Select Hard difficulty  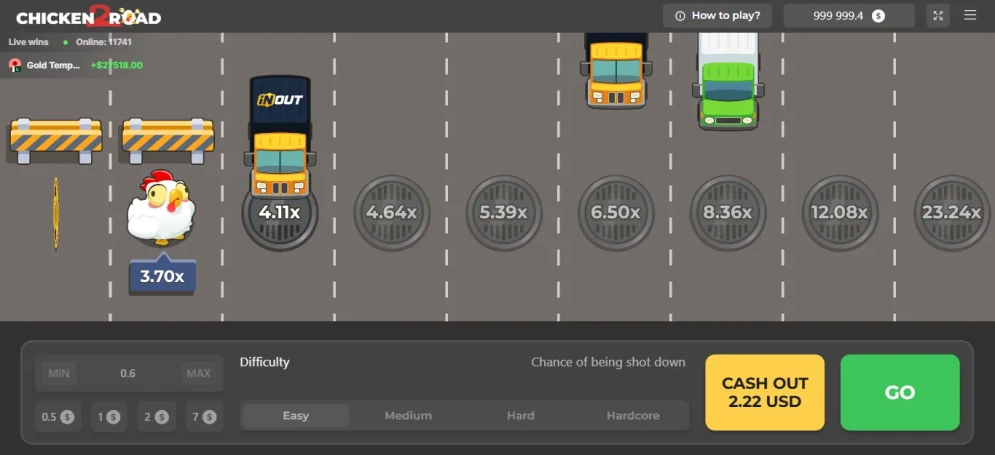[520, 416]
